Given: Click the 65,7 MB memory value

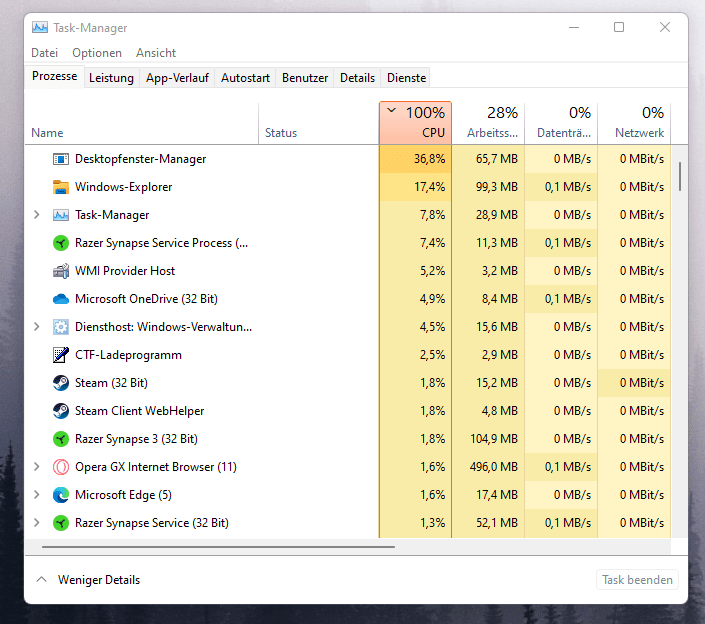Looking at the screenshot, I should [x=497, y=159].
